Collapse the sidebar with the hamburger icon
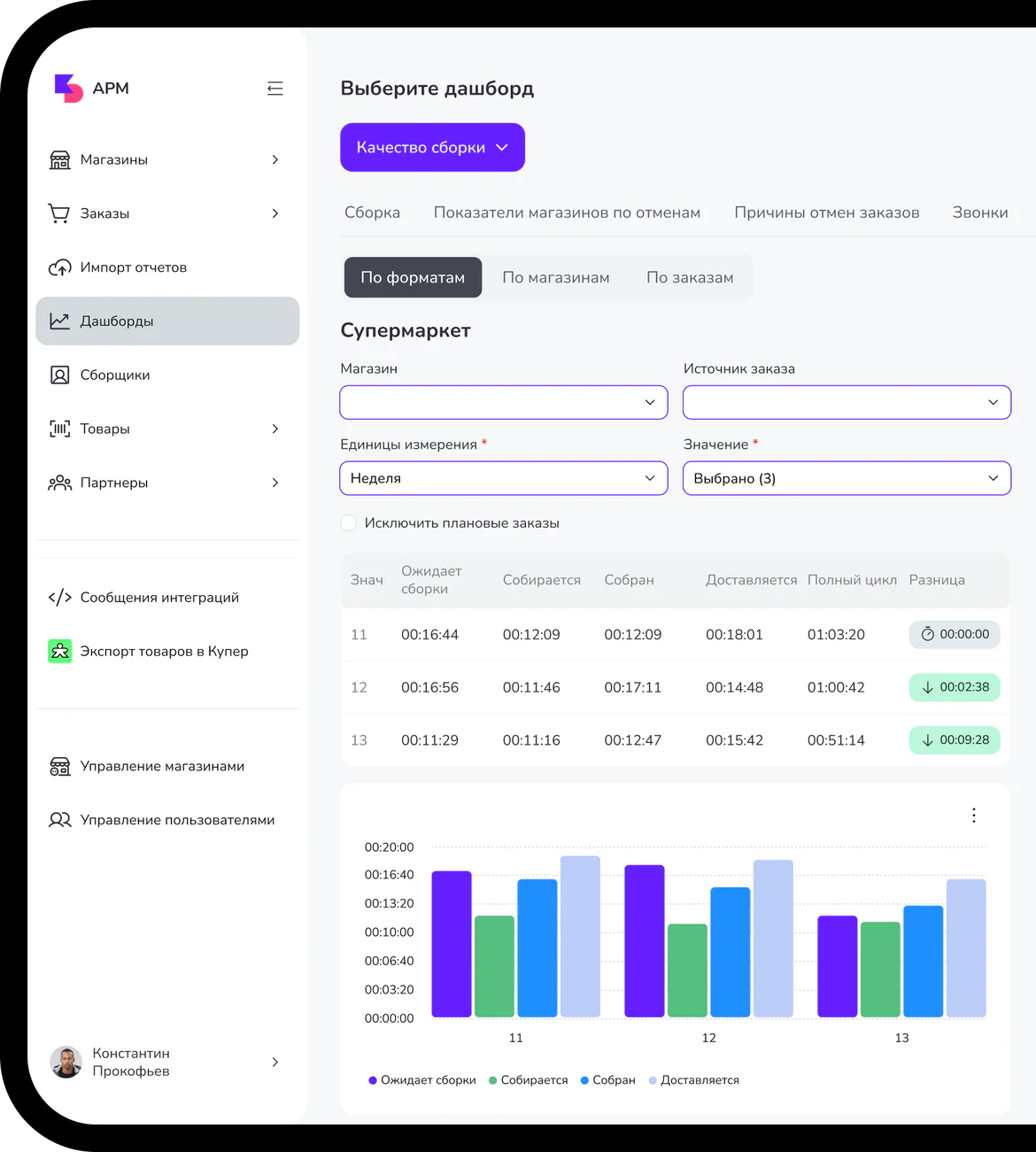1036x1152 pixels. coord(274,89)
